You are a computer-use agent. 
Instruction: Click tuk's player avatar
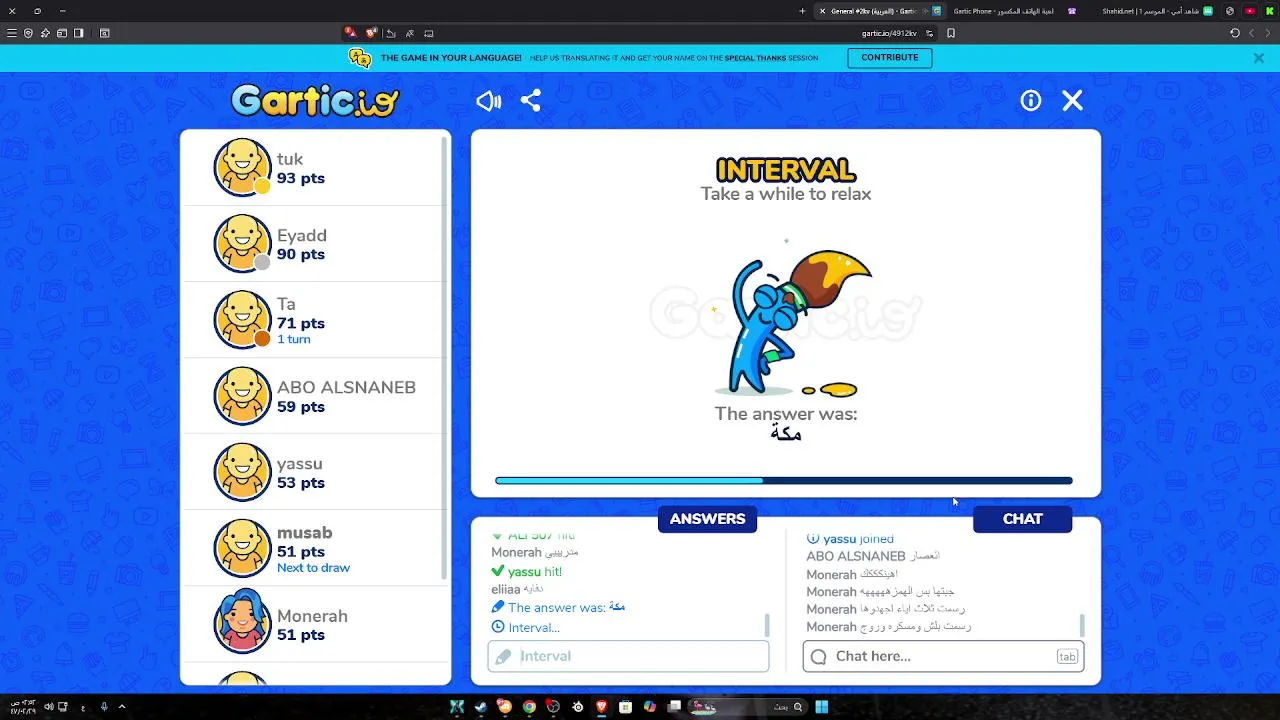click(x=242, y=167)
